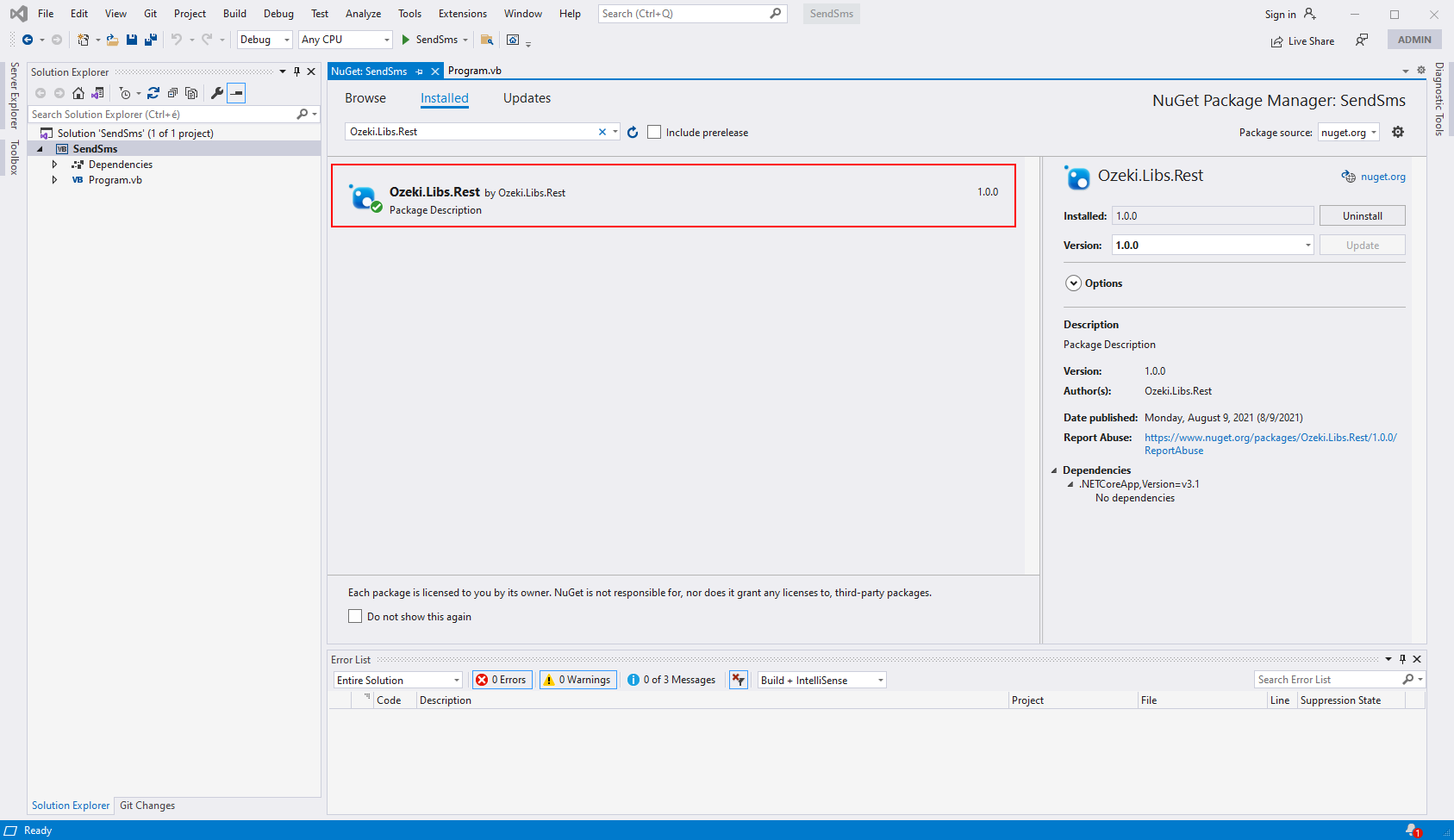The height and width of the screenshot is (840, 1454).
Task: Open Pending Changes Filter clock icon
Action: point(125,93)
